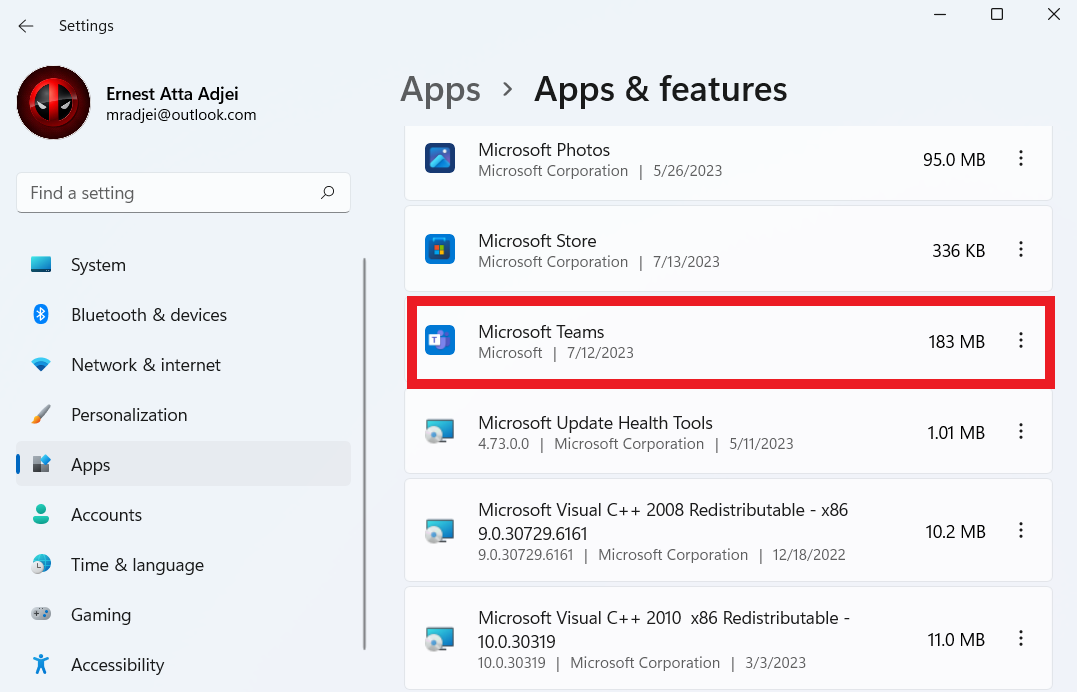Open the user profile picture
Image resolution: width=1077 pixels, height=692 pixels.
coord(54,103)
